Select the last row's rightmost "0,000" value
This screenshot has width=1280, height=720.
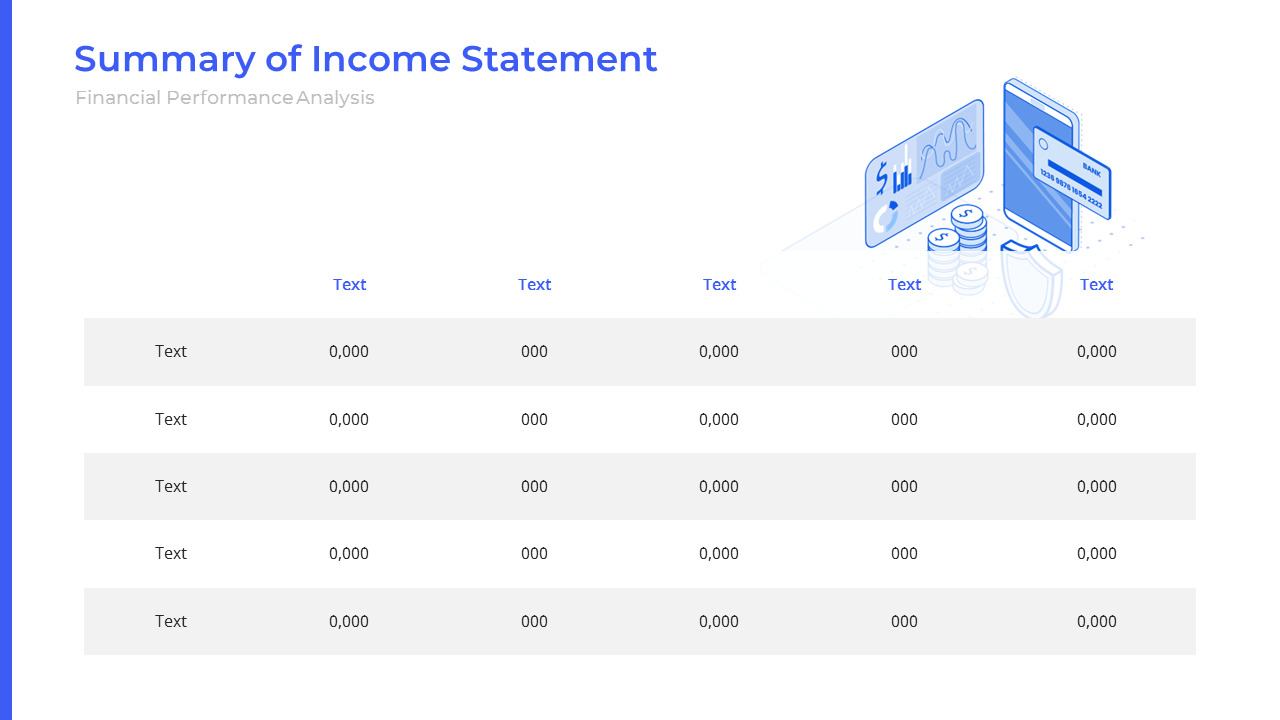pyautogui.click(x=1096, y=621)
